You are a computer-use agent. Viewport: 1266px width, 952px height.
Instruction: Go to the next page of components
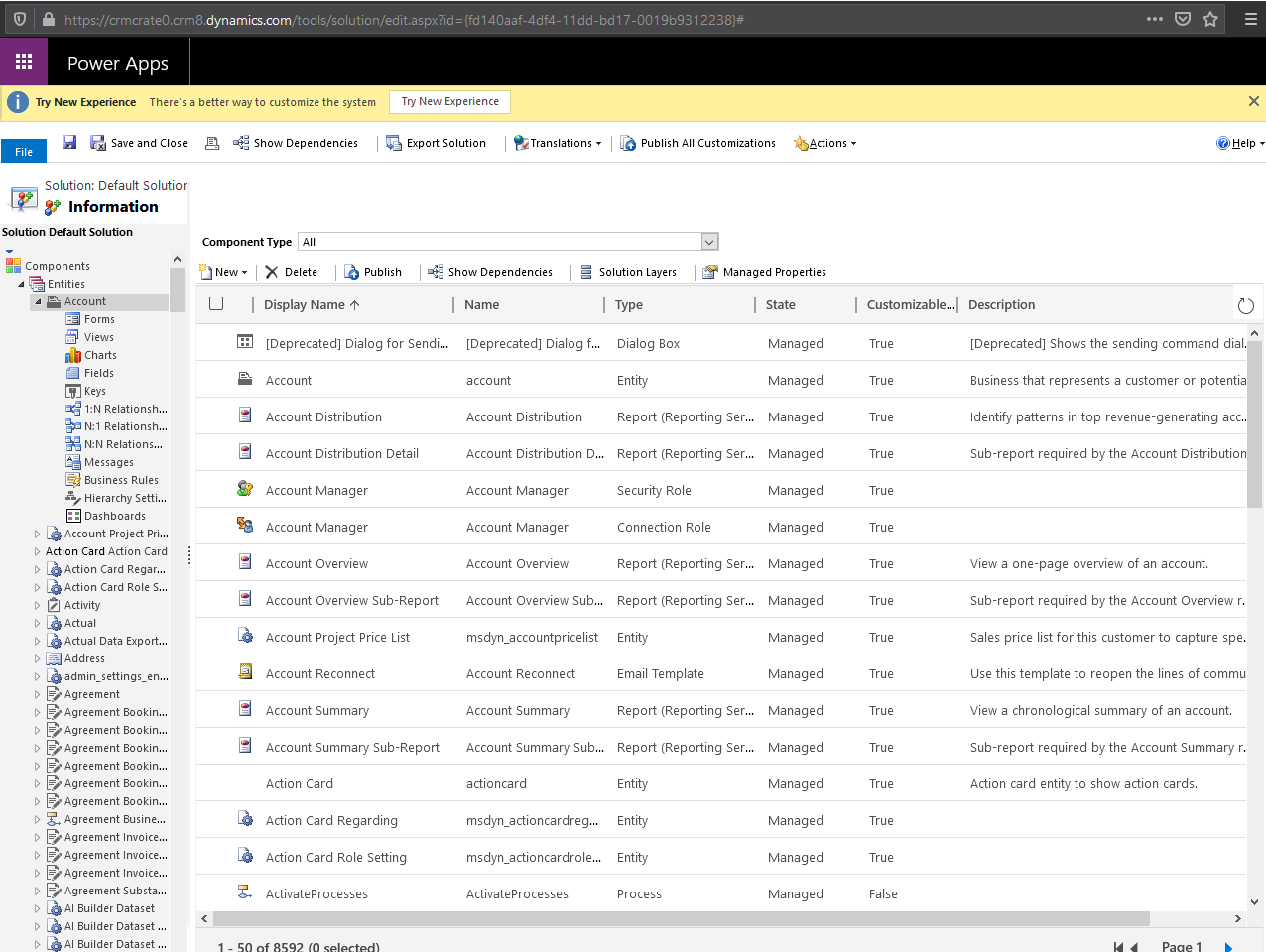click(1227, 946)
